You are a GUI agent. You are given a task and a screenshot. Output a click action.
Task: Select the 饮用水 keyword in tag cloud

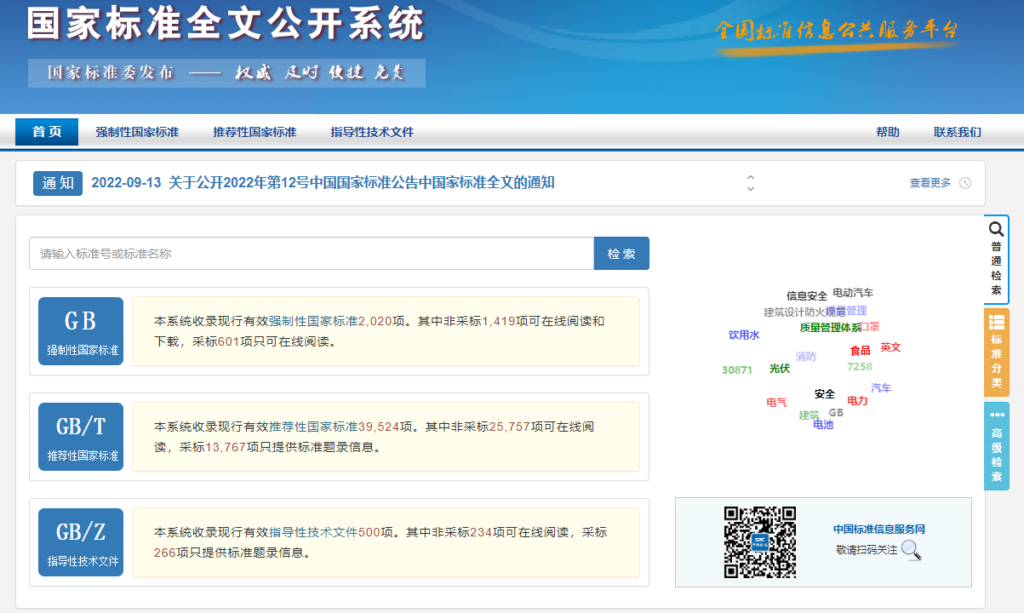pos(744,335)
